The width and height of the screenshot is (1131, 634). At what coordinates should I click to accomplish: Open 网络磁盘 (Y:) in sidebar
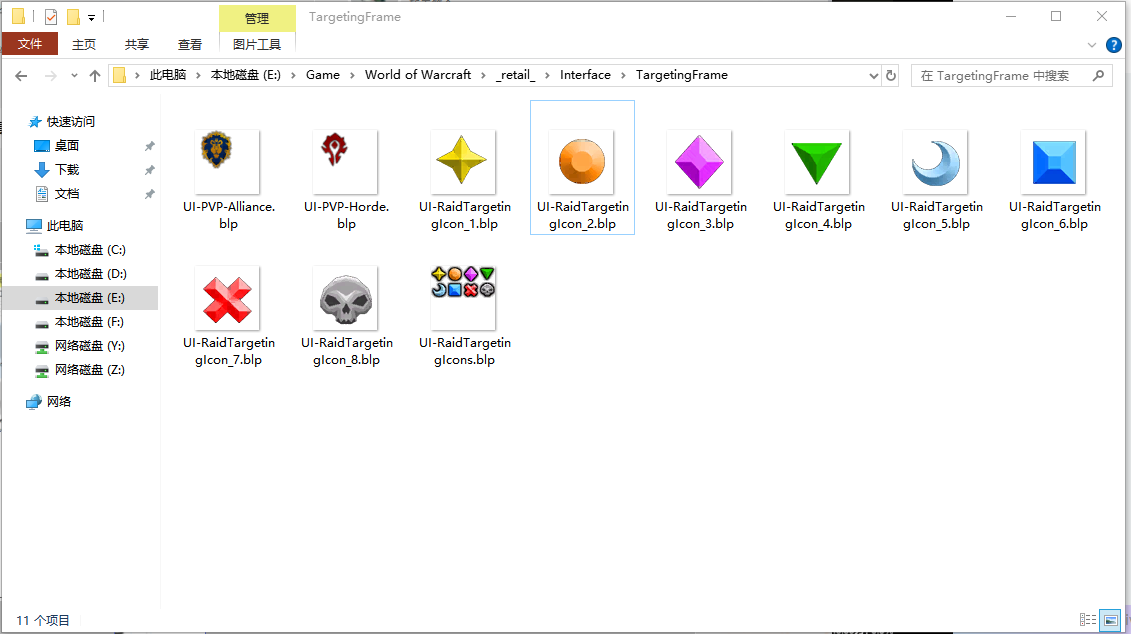coord(89,346)
